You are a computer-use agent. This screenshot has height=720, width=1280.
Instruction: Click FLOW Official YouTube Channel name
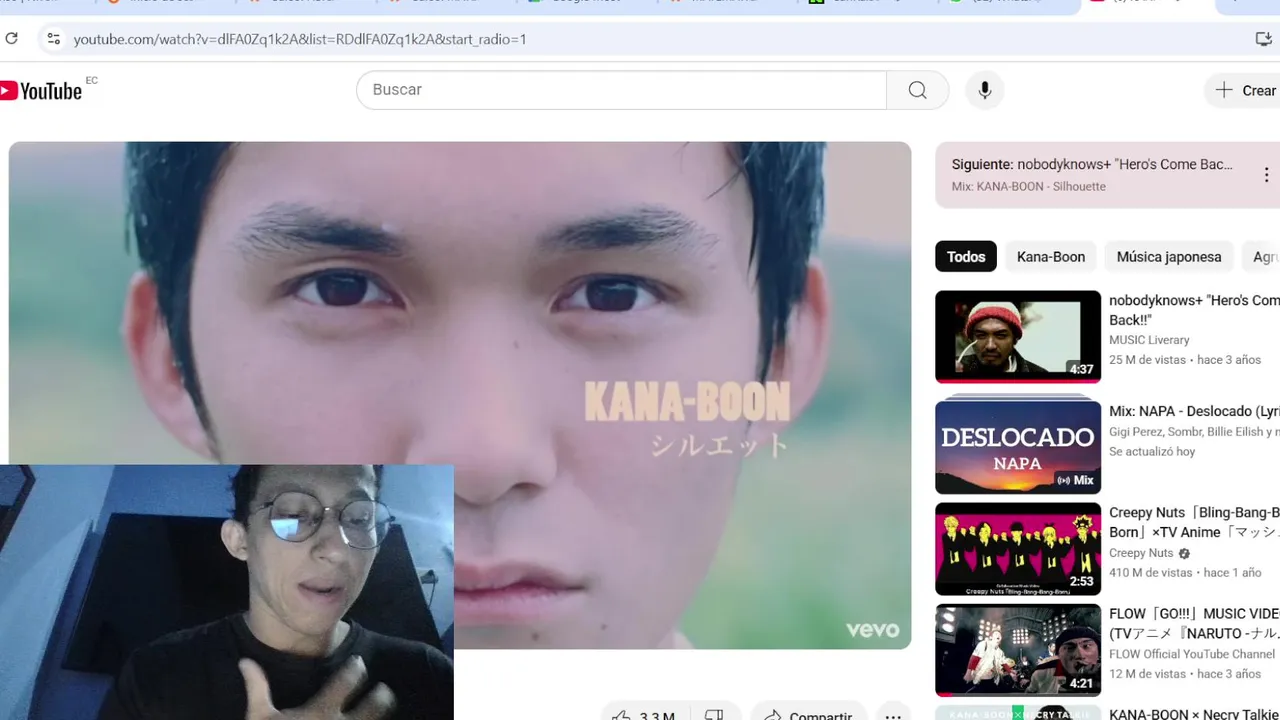tap(1192, 654)
